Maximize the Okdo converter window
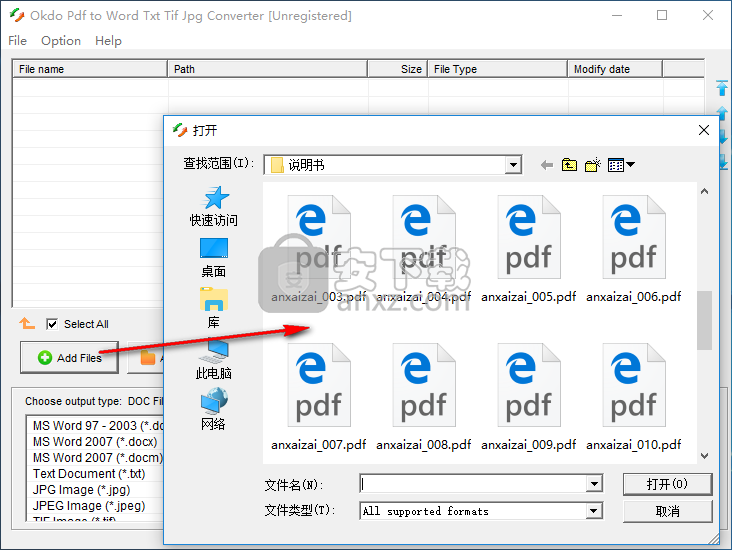 click(x=662, y=15)
